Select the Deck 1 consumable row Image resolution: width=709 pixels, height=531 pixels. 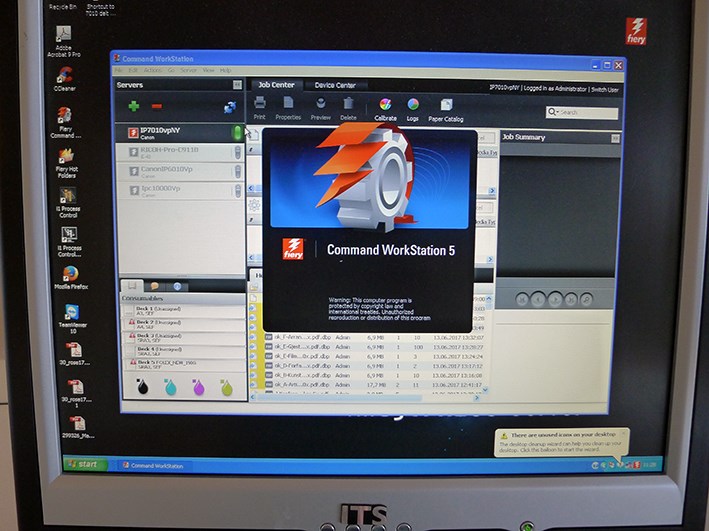[184, 311]
